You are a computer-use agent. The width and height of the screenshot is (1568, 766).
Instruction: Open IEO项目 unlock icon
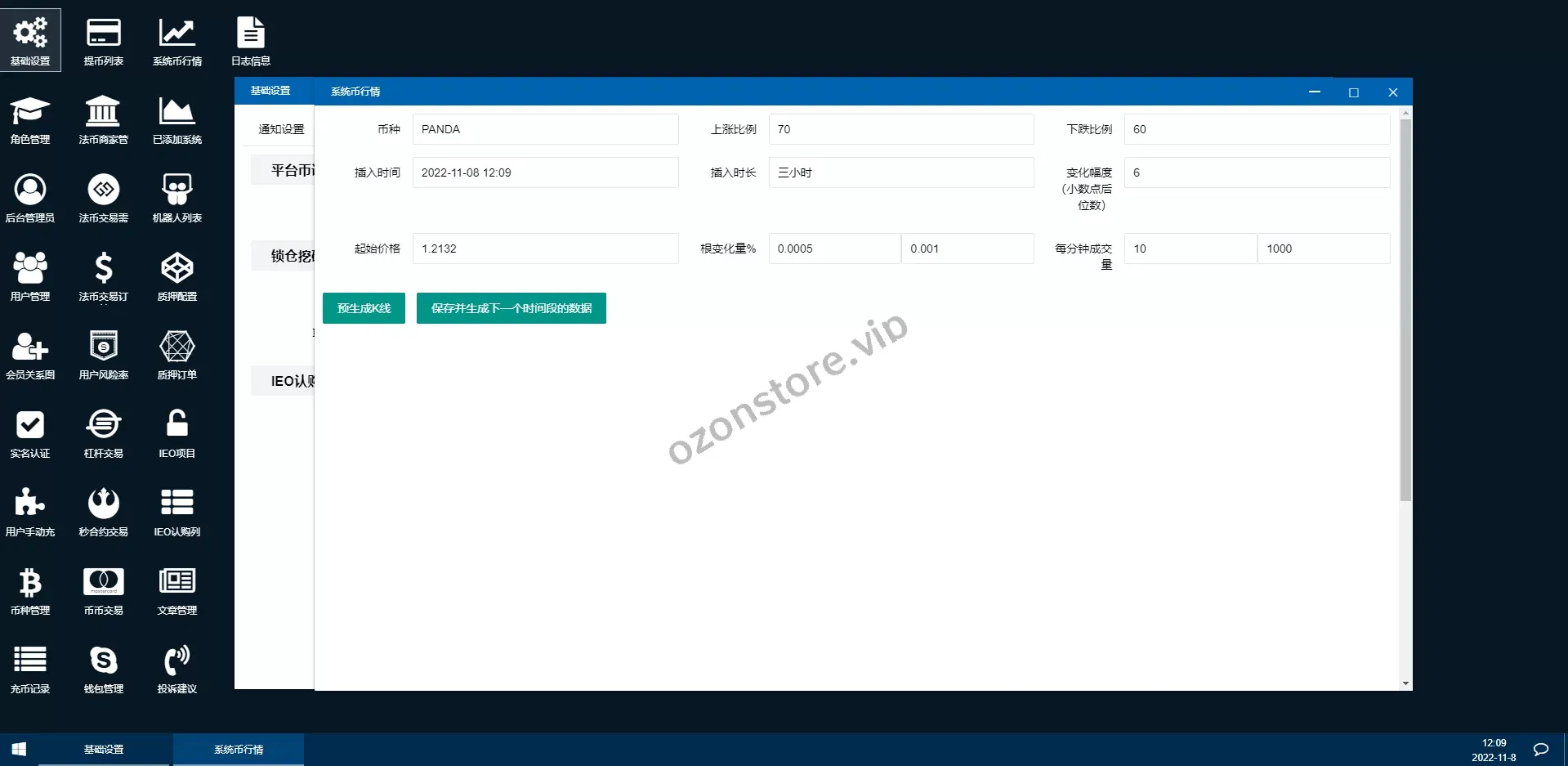(x=176, y=432)
